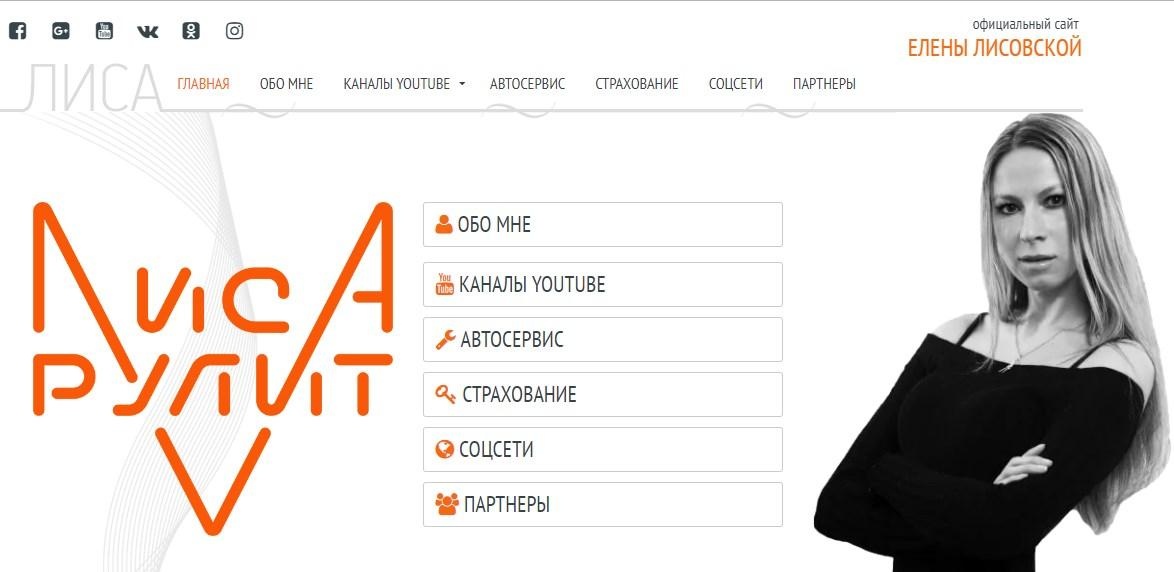Open the Google Plus icon
Image resolution: width=1174 pixels, height=572 pixels.
click(x=61, y=31)
